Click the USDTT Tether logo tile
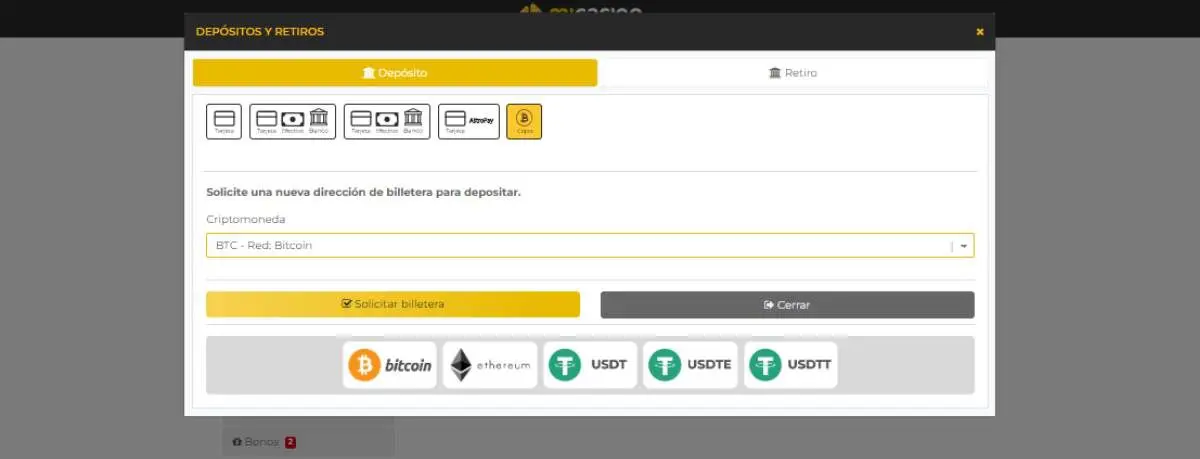The image size is (1200, 459). pos(790,365)
